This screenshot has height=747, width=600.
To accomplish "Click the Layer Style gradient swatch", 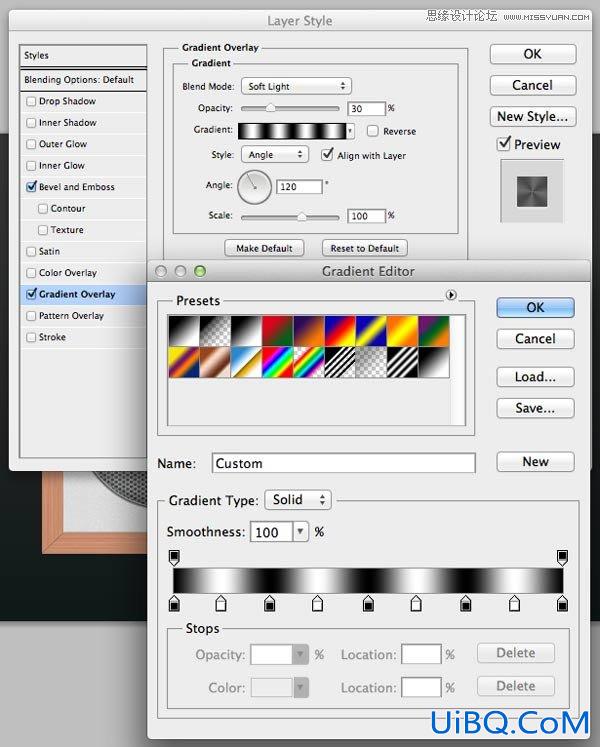I will click(x=292, y=131).
